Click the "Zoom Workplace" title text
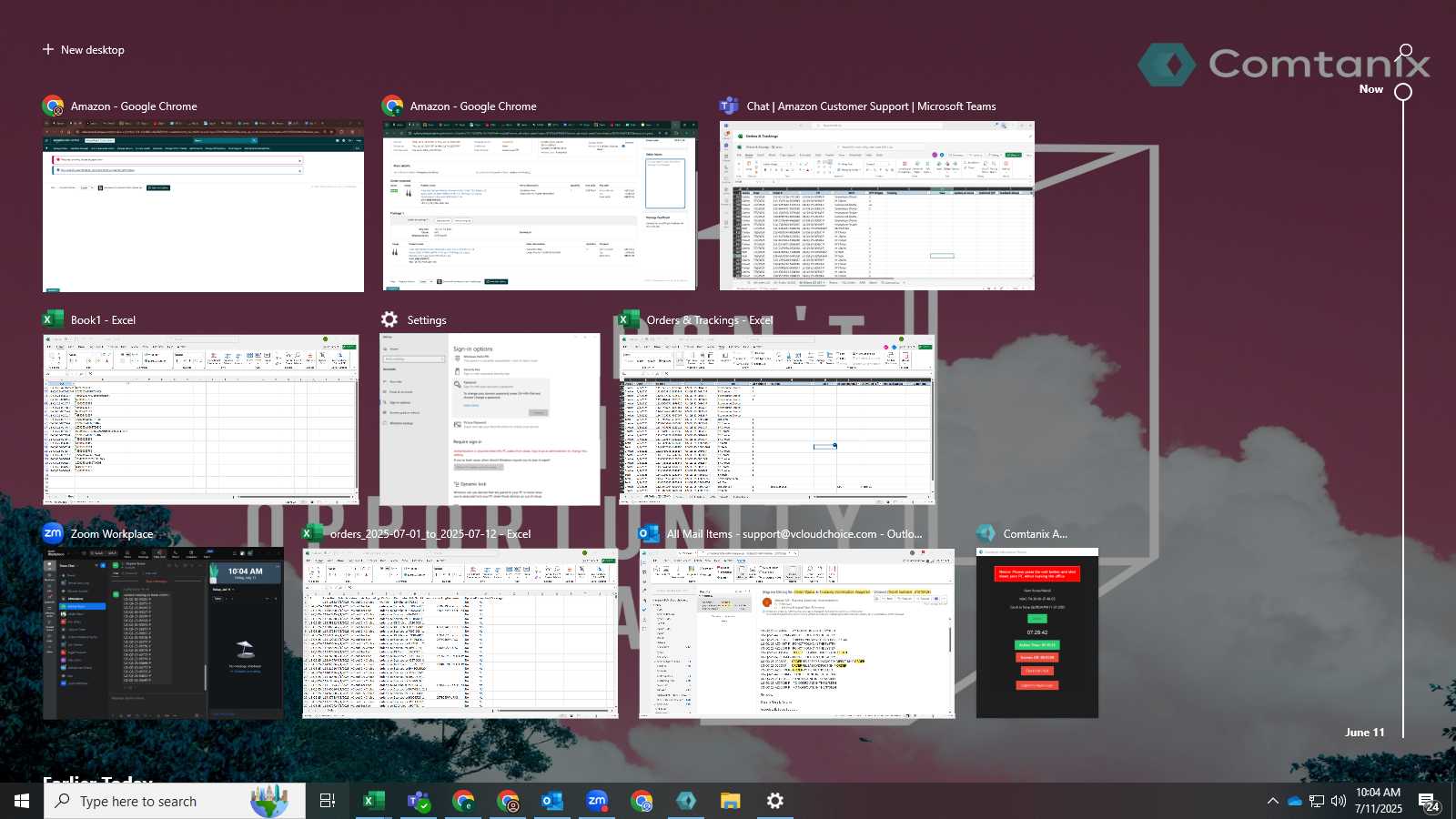The height and width of the screenshot is (819, 1456). 112,534
